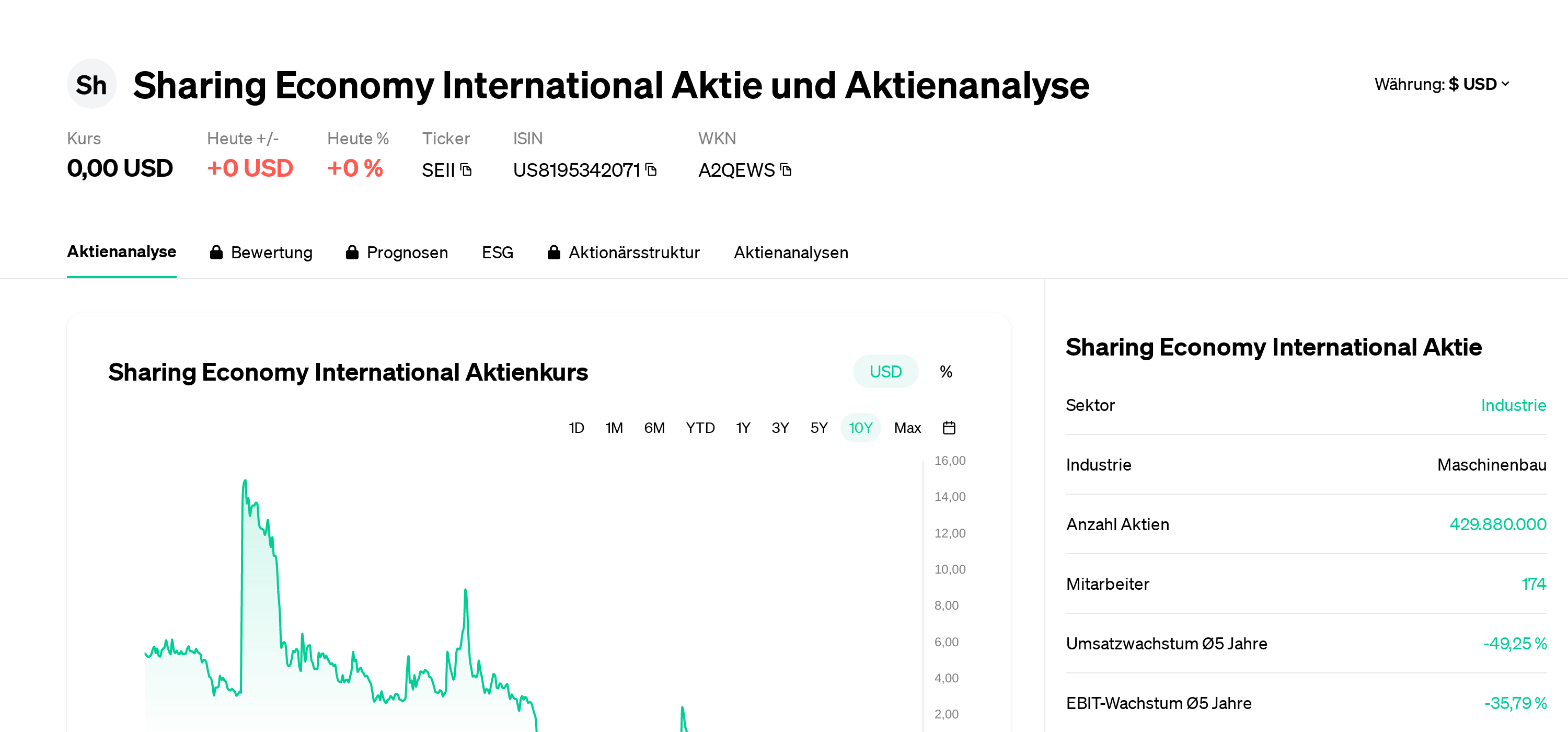Select the 5Y chart range

818,428
